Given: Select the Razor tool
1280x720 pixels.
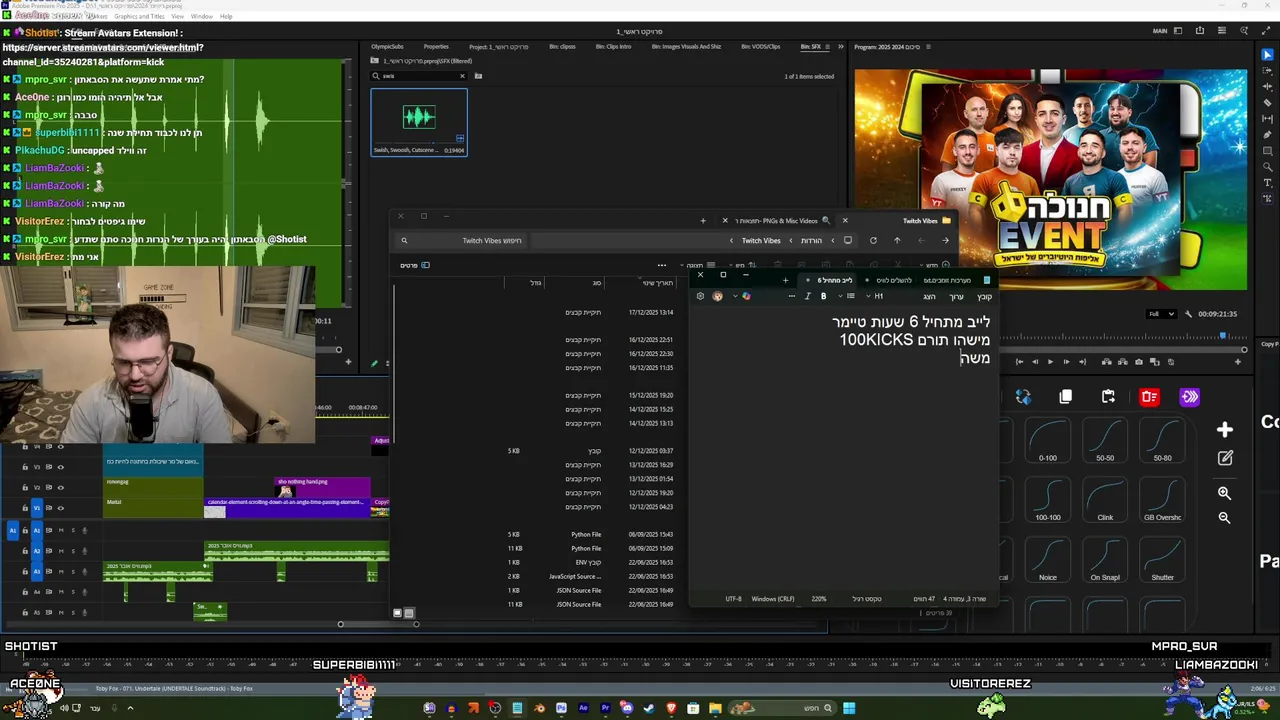Looking at the screenshot, I should coord(1268,103).
